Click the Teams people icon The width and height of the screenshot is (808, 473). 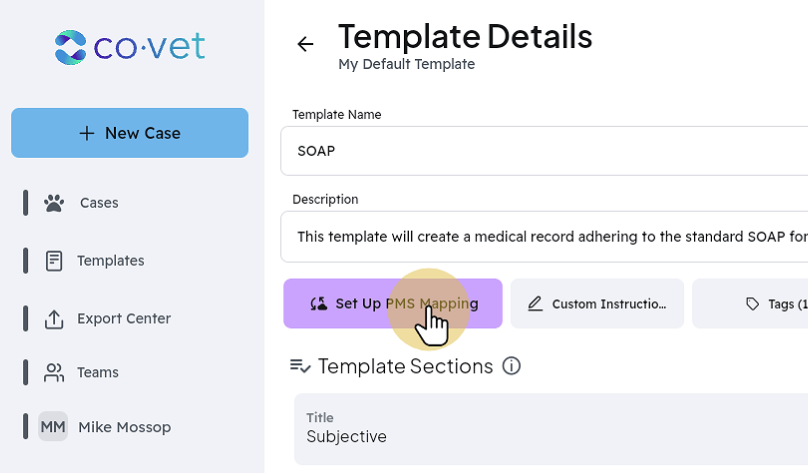click(54, 373)
